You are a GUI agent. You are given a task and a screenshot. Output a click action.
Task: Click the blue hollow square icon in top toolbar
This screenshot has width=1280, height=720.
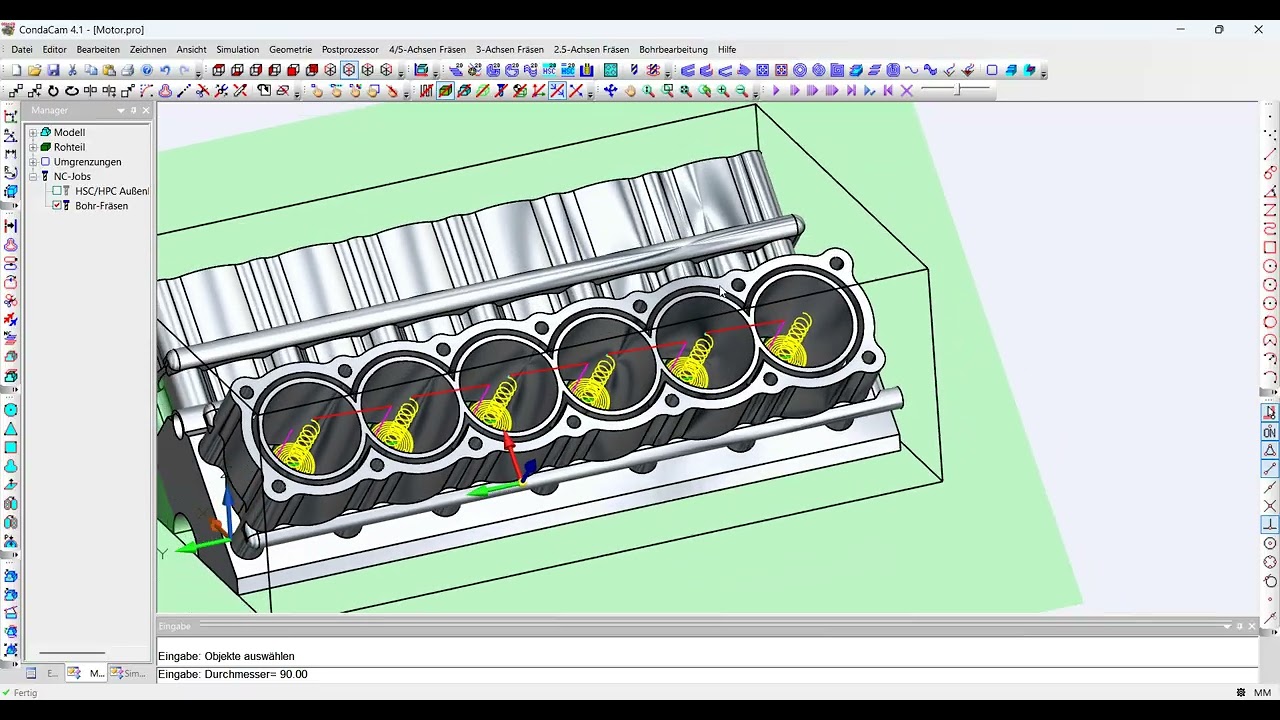[992, 70]
